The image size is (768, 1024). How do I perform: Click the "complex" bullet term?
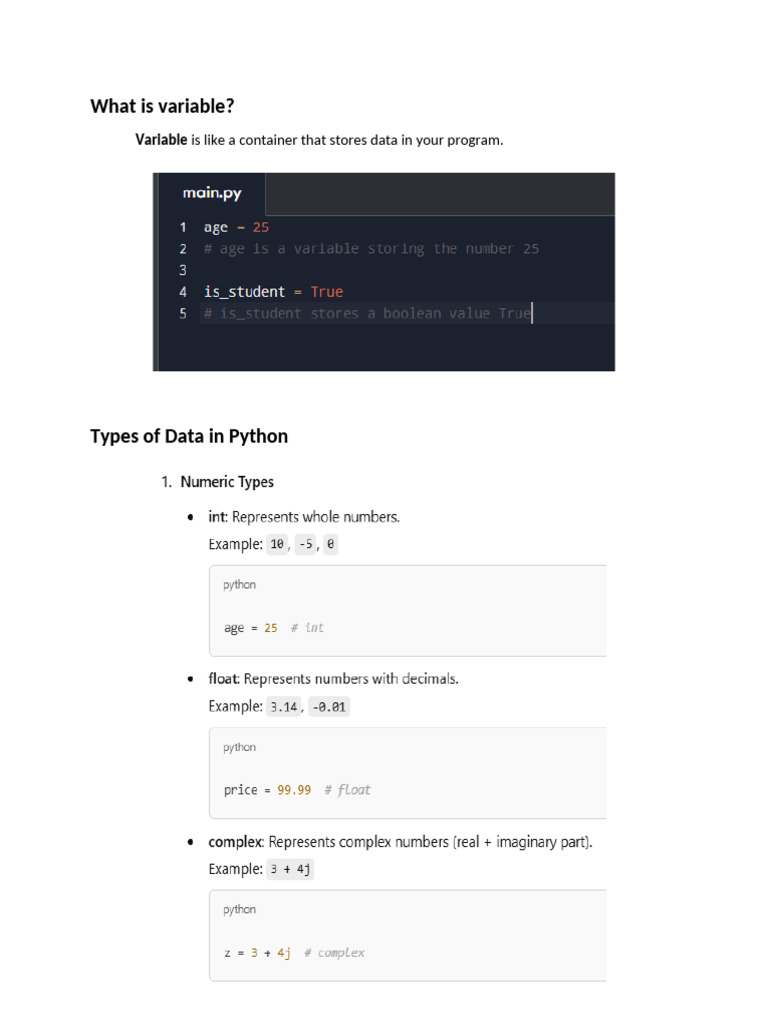(235, 842)
